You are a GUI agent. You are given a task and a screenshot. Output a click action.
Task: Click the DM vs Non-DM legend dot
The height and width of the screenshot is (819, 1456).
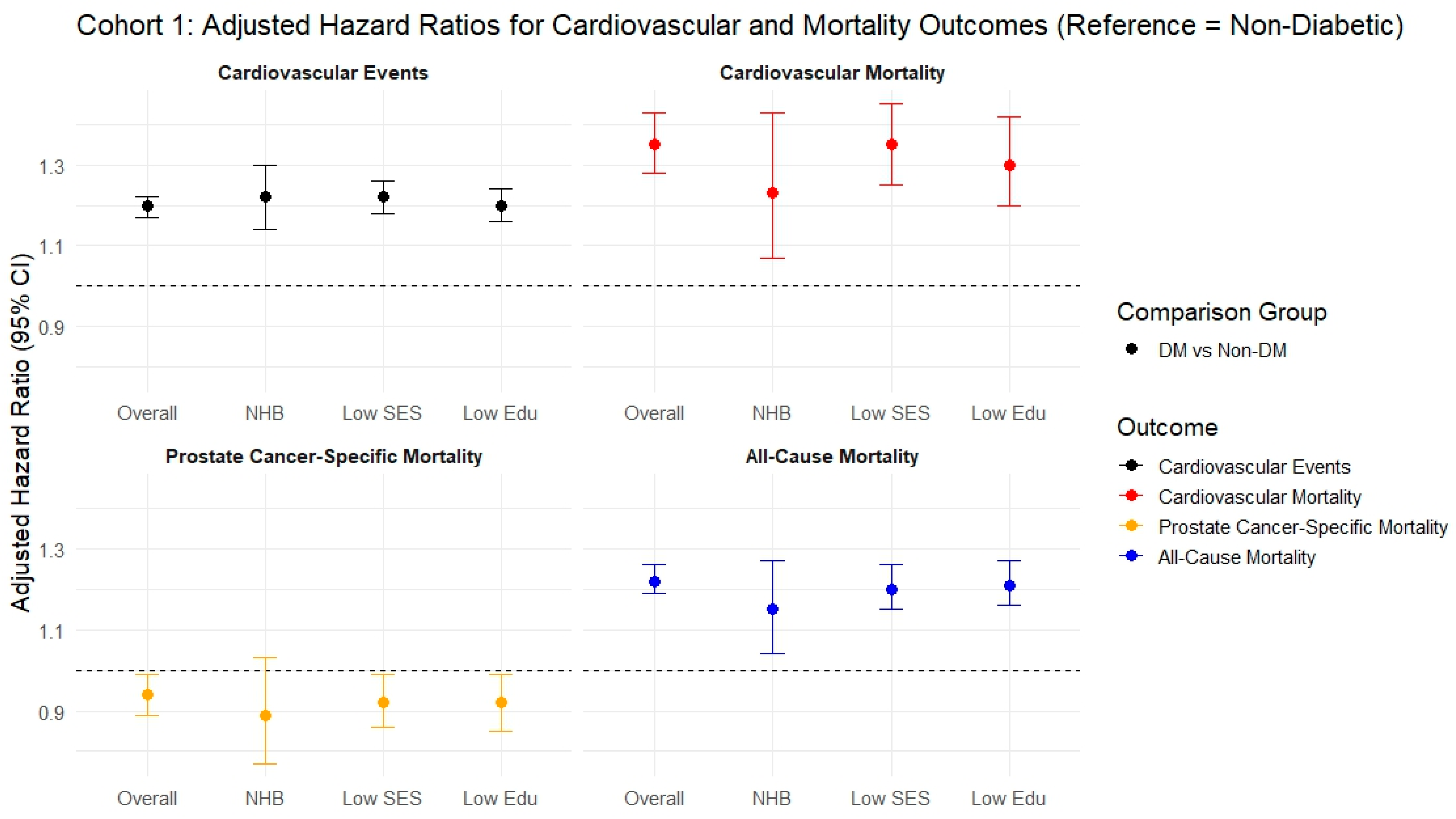pyautogui.click(x=1131, y=349)
